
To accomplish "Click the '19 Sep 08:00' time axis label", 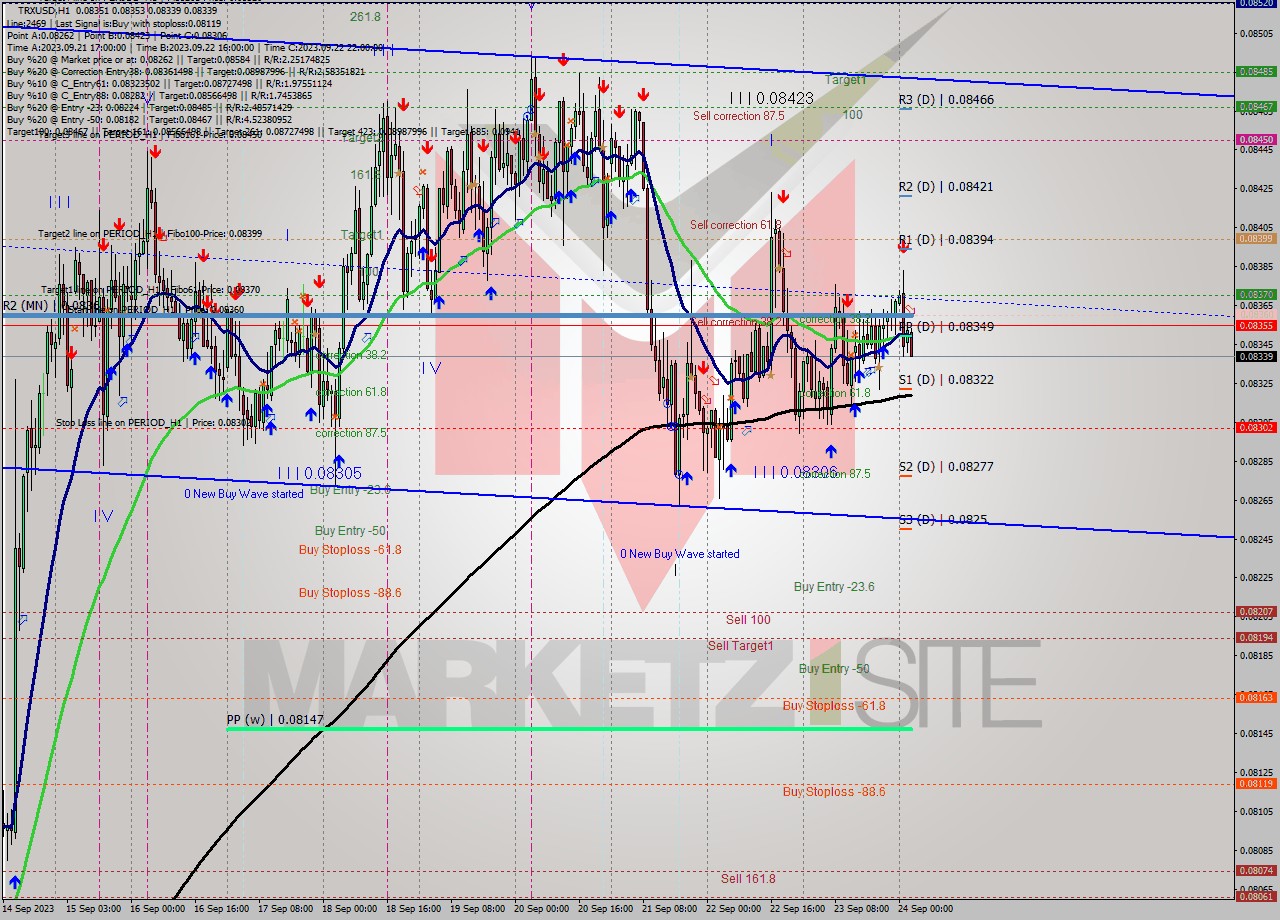I will [478, 909].
